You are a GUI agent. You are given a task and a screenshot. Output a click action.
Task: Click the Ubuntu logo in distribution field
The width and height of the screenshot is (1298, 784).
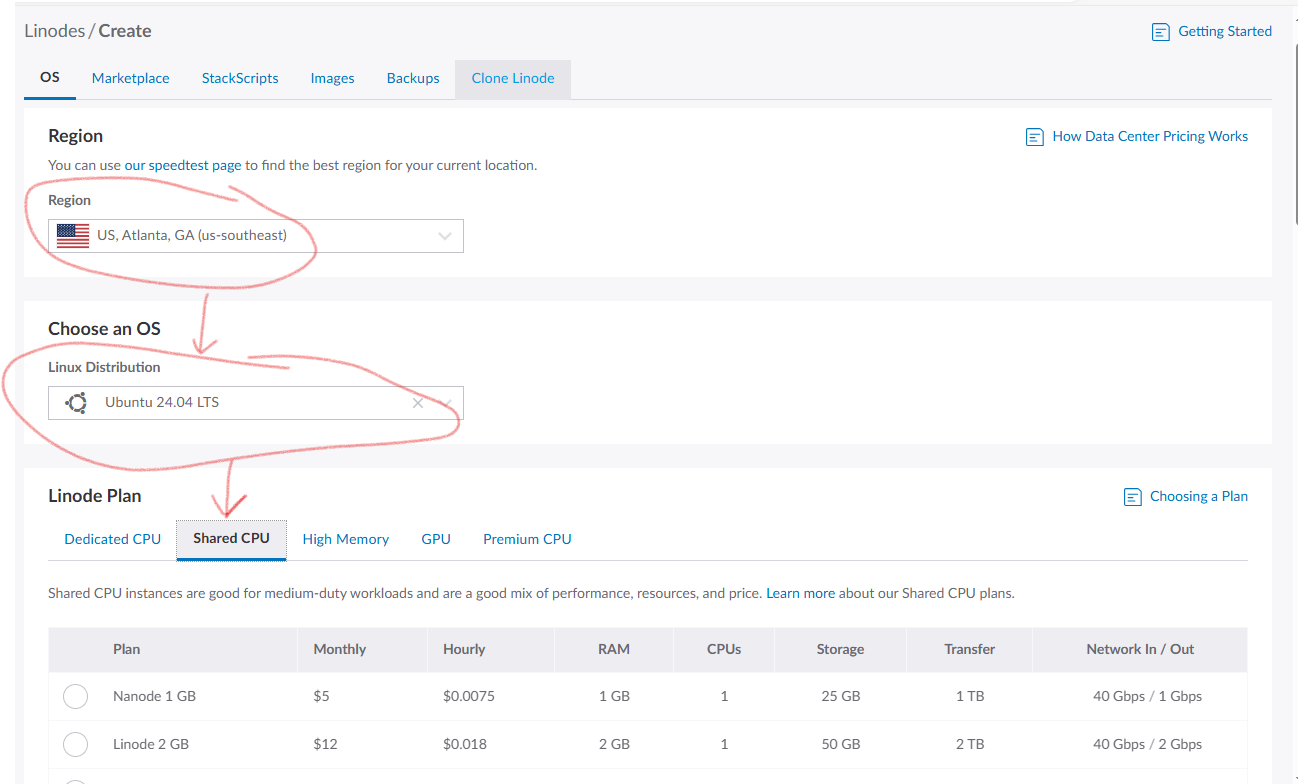pos(75,403)
